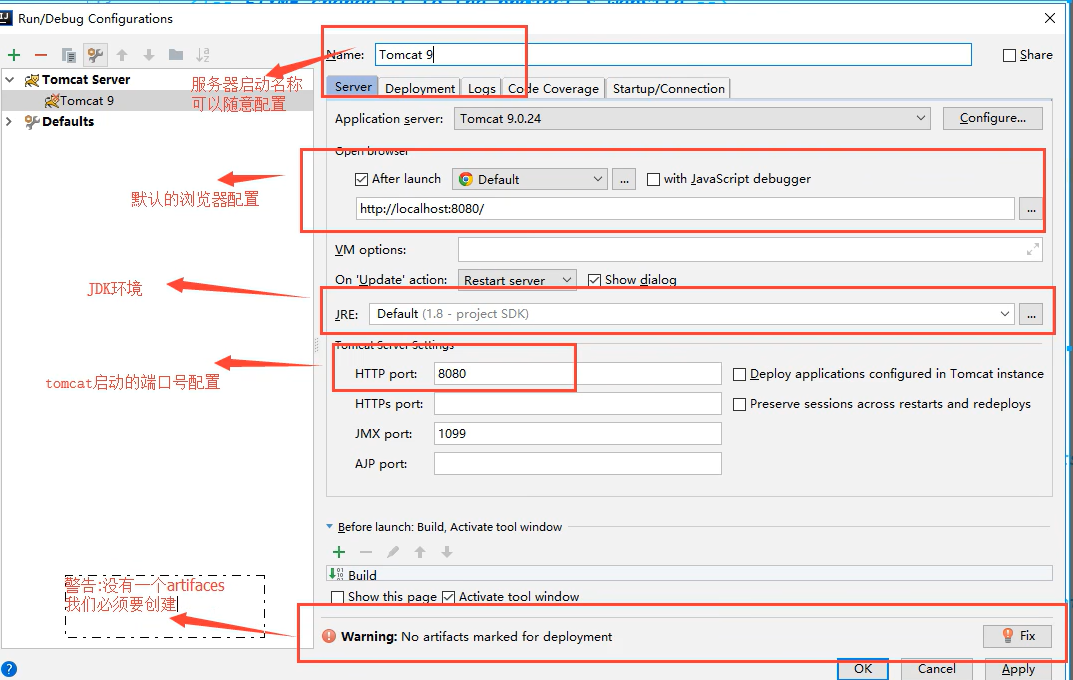Copy configuration using the duplicate icon
The image size is (1073, 680).
point(68,55)
